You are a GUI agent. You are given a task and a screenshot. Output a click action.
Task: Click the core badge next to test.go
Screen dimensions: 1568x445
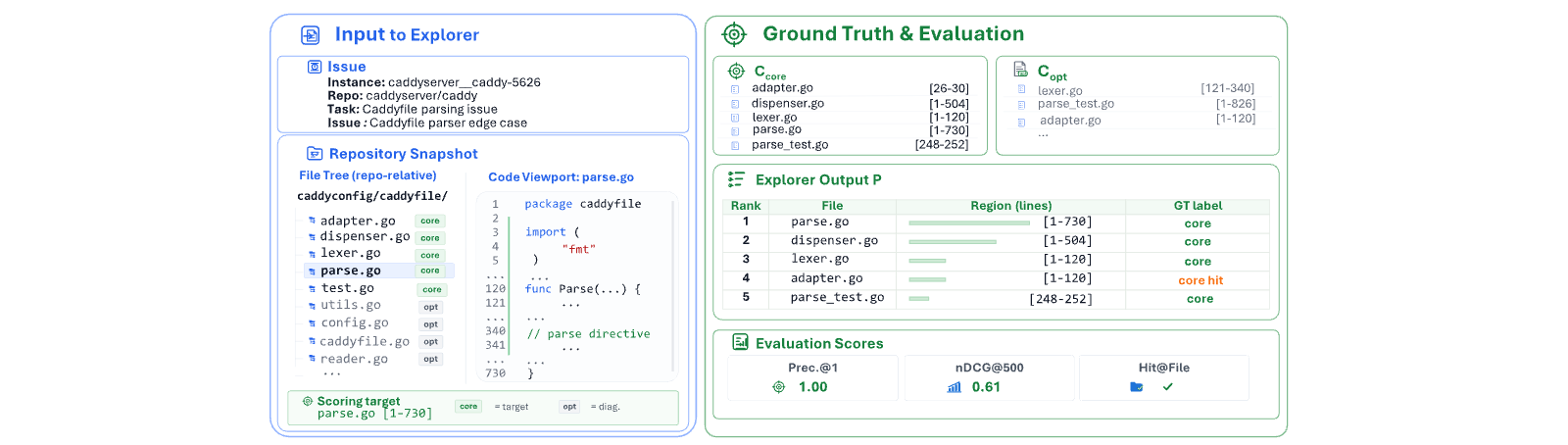point(432,290)
